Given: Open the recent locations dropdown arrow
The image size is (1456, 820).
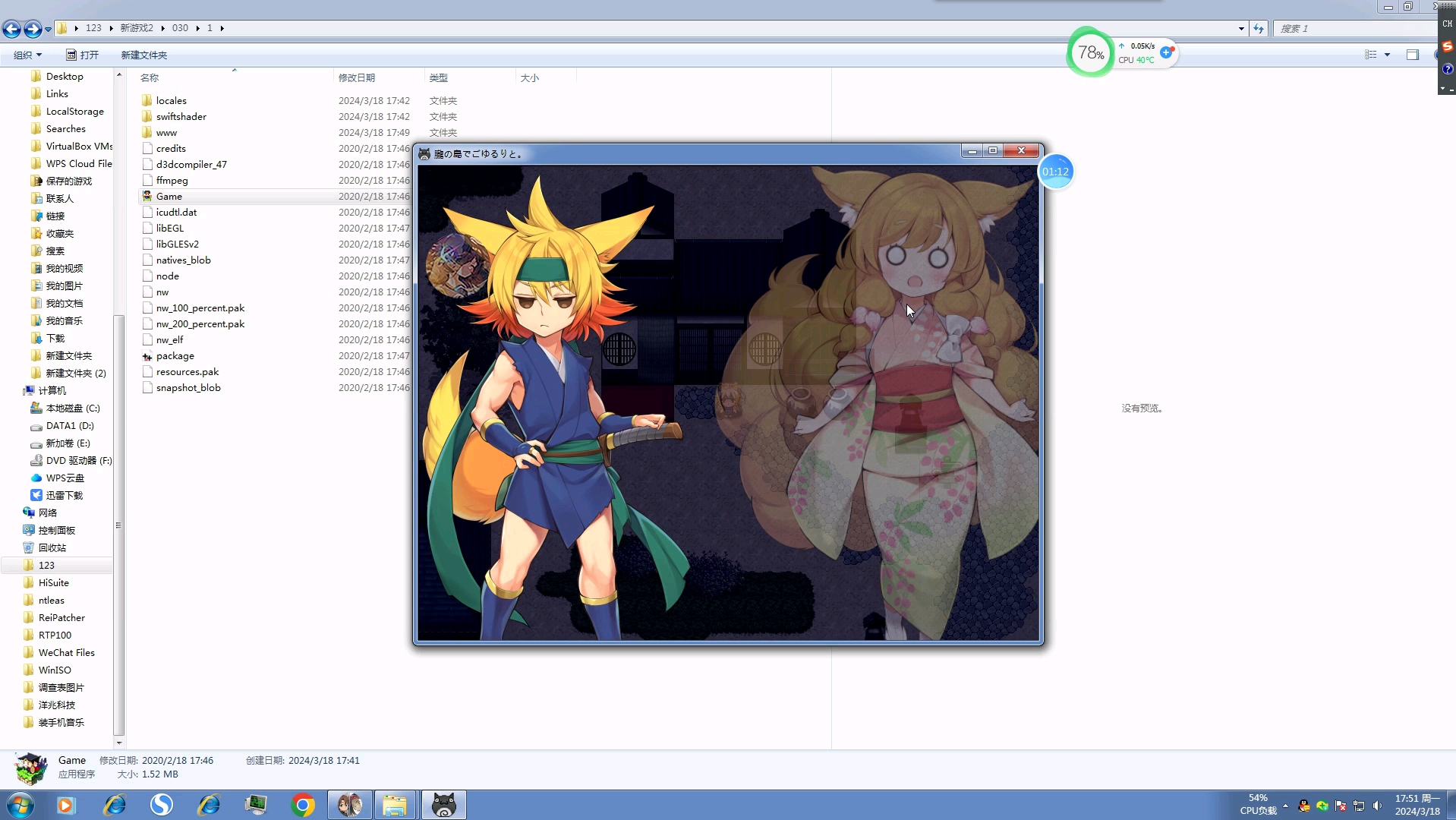Looking at the screenshot, I should [48, 30].
